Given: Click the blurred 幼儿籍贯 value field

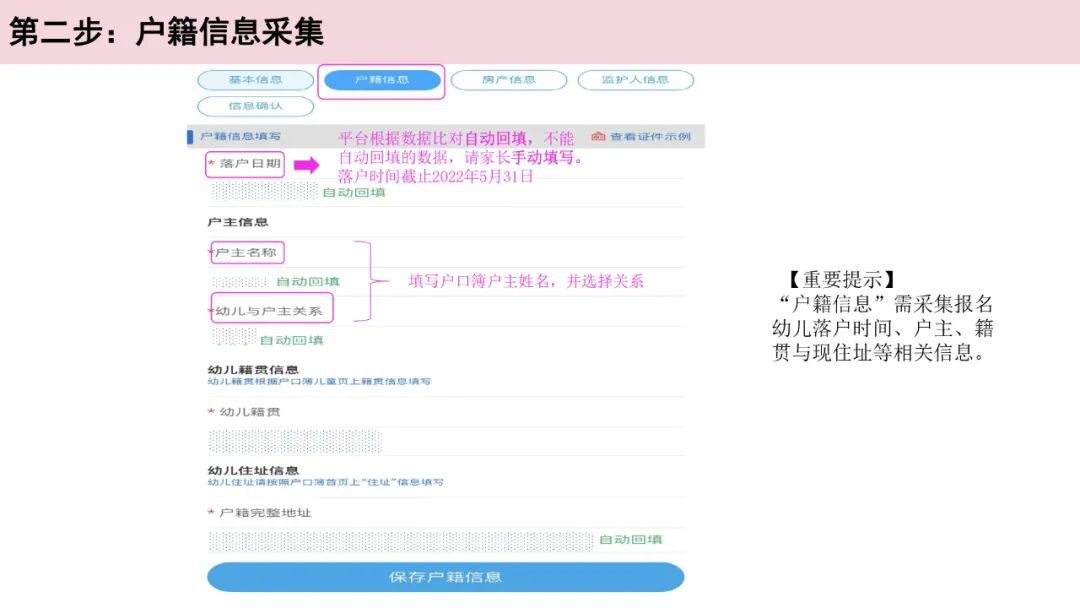Looking at the screenshot, I should pos(295,441).
